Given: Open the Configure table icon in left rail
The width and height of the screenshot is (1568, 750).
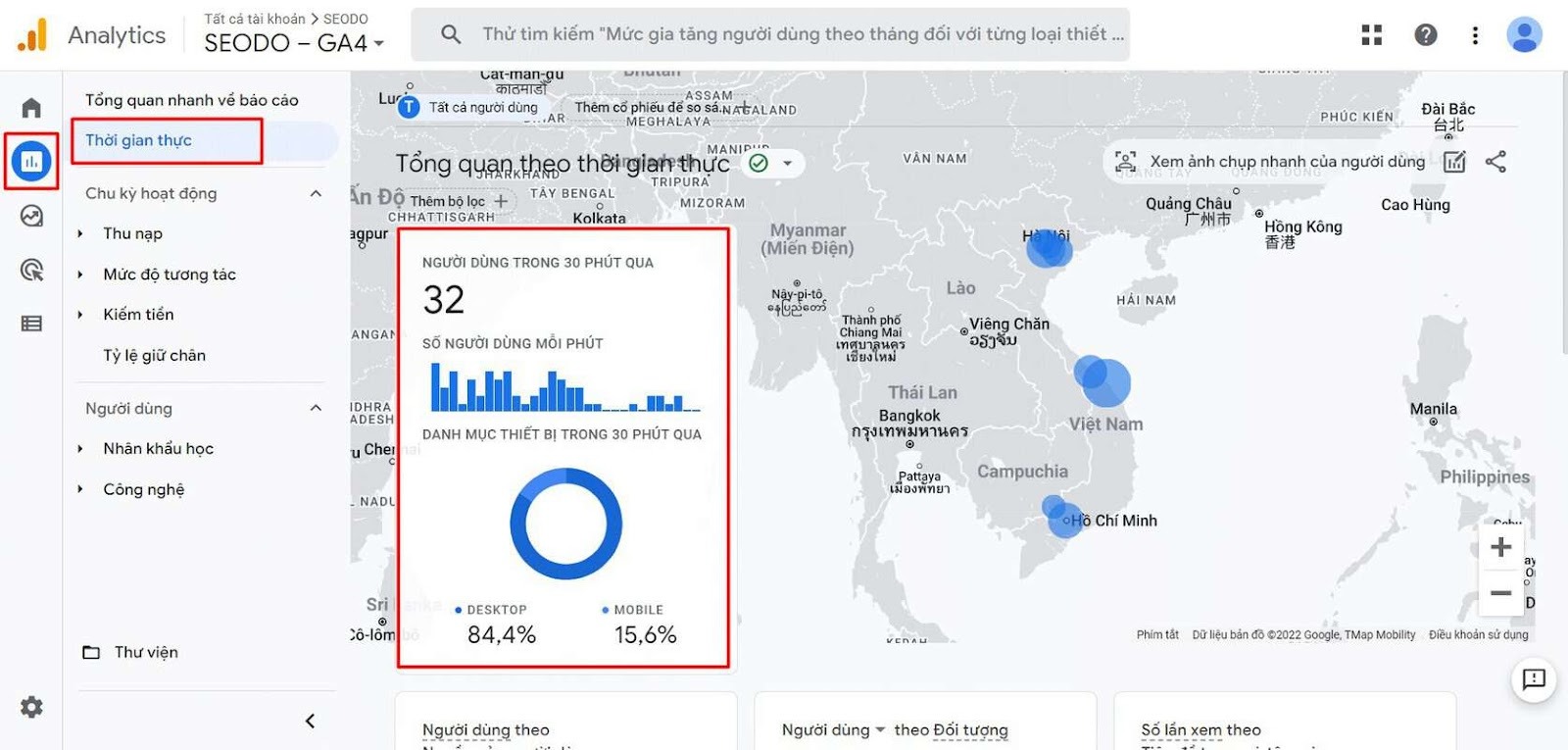Looking at the screenshot, I should pos(31,324).
